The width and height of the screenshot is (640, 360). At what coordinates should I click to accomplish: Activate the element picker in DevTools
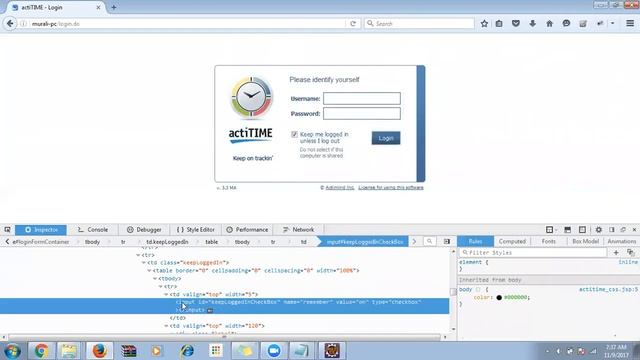[x=7, y=230]
